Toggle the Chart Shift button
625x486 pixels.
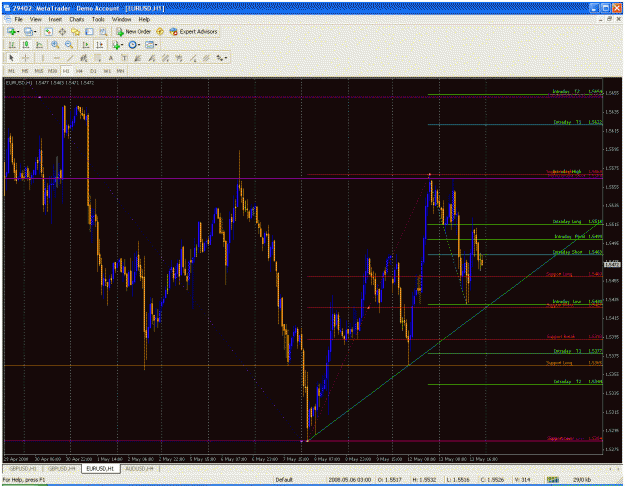coord(100,45)
